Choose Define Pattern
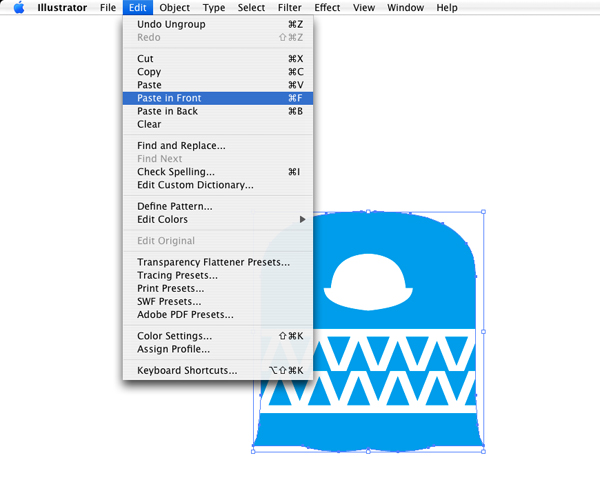 (218, 206)
